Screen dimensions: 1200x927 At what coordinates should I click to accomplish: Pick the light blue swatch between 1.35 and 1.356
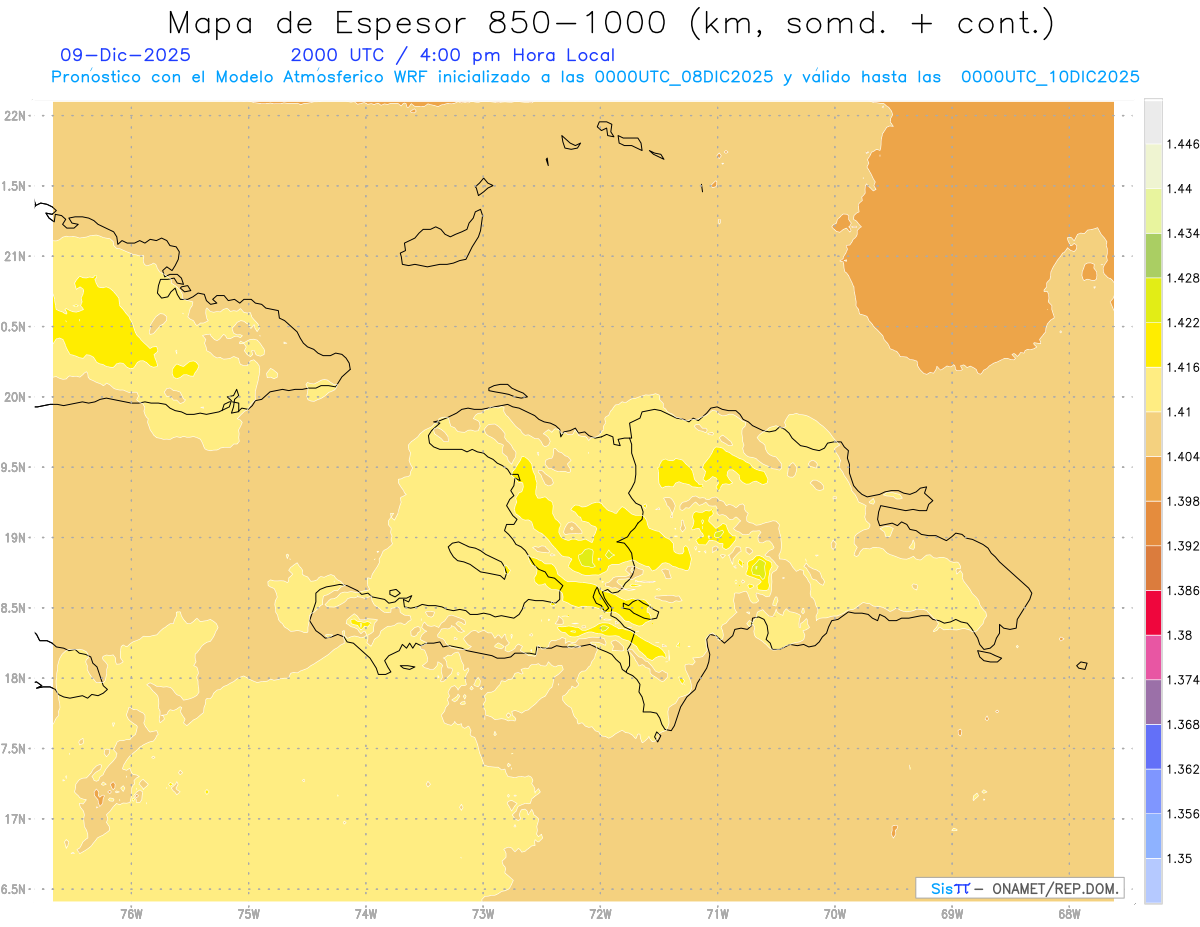tap(1153, 836)
